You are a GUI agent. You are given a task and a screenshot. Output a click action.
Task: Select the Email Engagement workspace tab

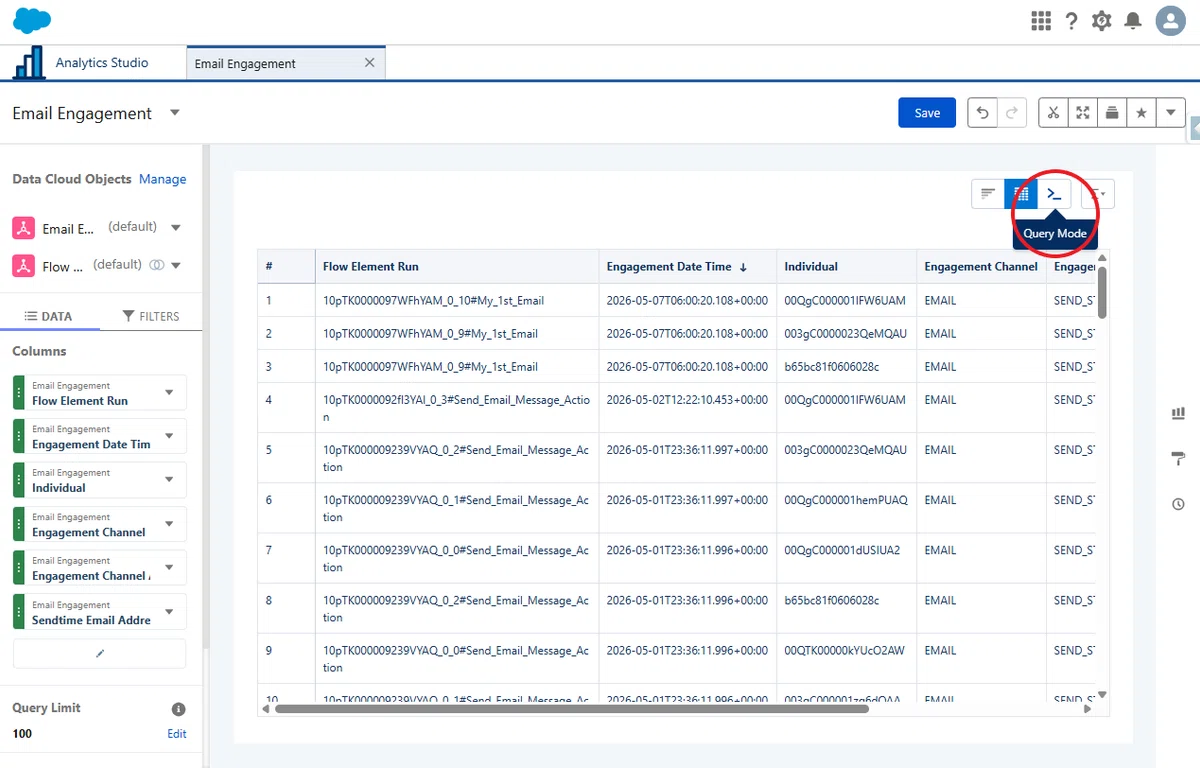tap(285, 63)
